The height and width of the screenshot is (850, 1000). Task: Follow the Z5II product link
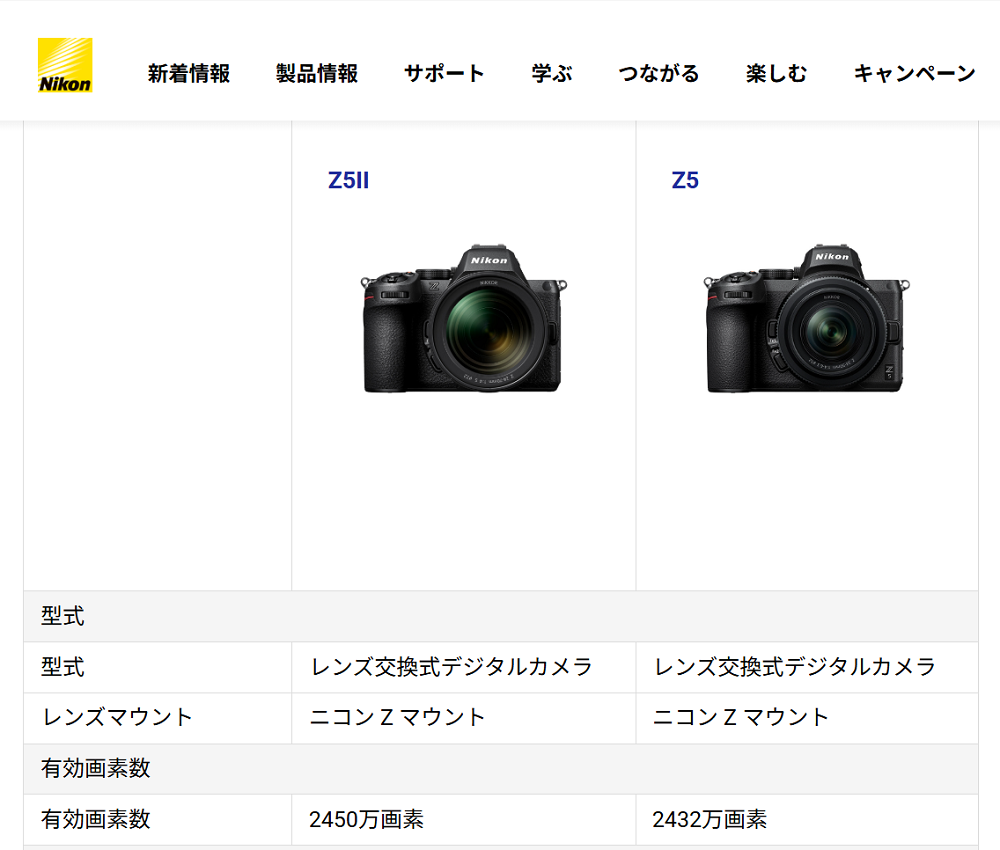coord(348,180)
